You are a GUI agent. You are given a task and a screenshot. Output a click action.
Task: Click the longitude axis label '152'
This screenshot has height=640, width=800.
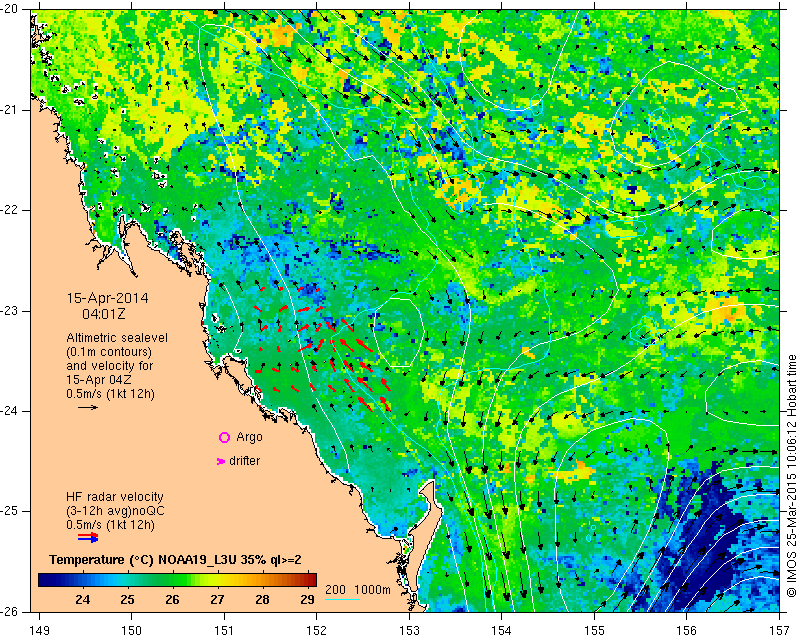tap(316, 630)
